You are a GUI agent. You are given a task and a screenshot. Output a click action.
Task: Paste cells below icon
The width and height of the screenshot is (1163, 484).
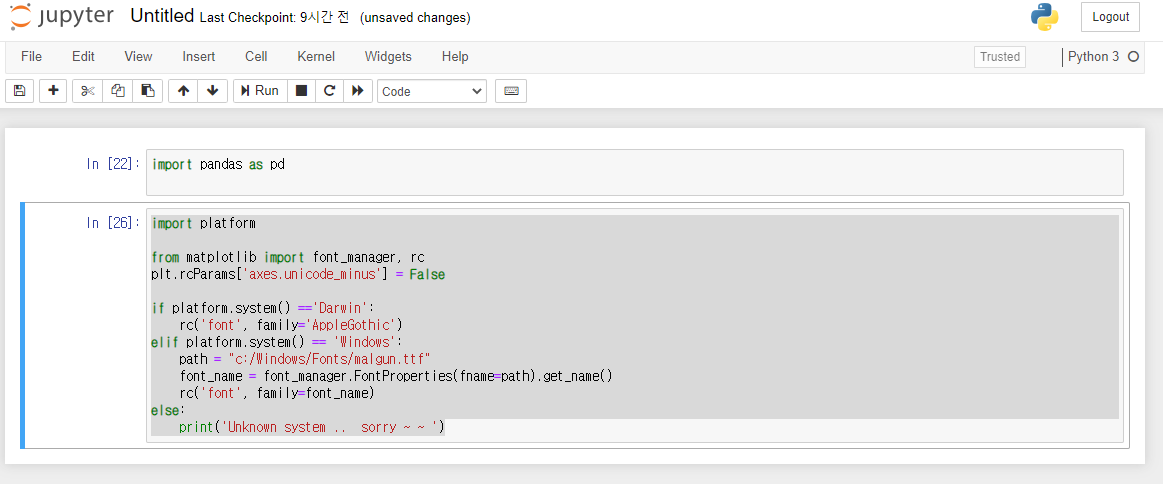[x=148, y=91]
